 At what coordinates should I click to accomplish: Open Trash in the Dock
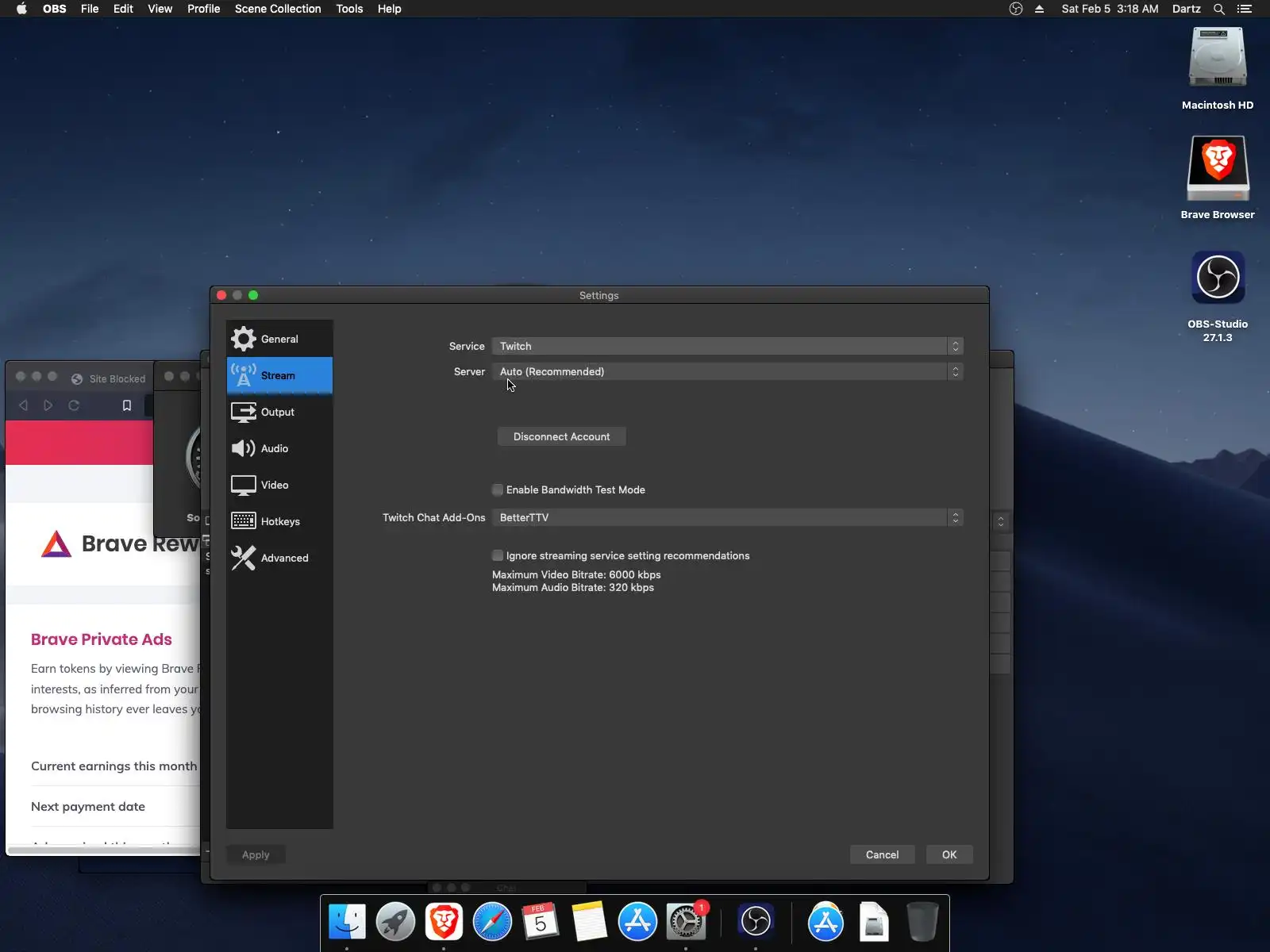tap(922, 922)
